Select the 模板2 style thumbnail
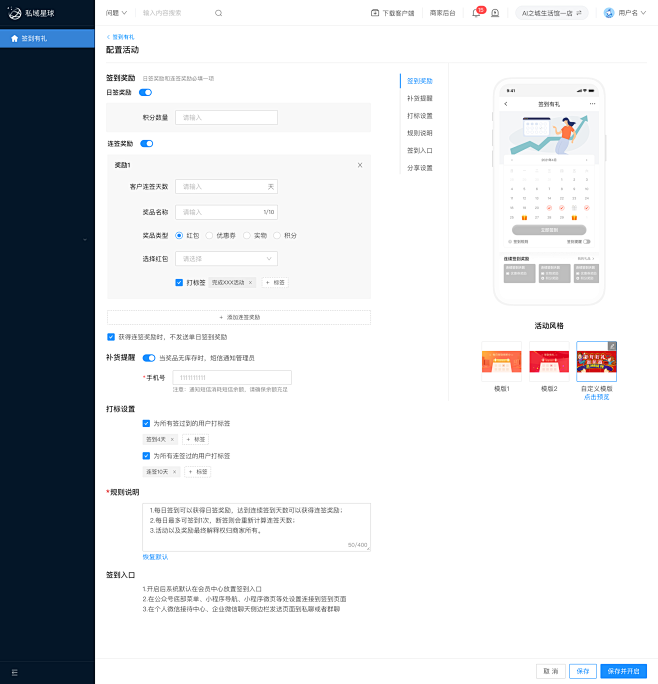Image resolution: width=658 pixels, height=684 pixels. (549, 362)
